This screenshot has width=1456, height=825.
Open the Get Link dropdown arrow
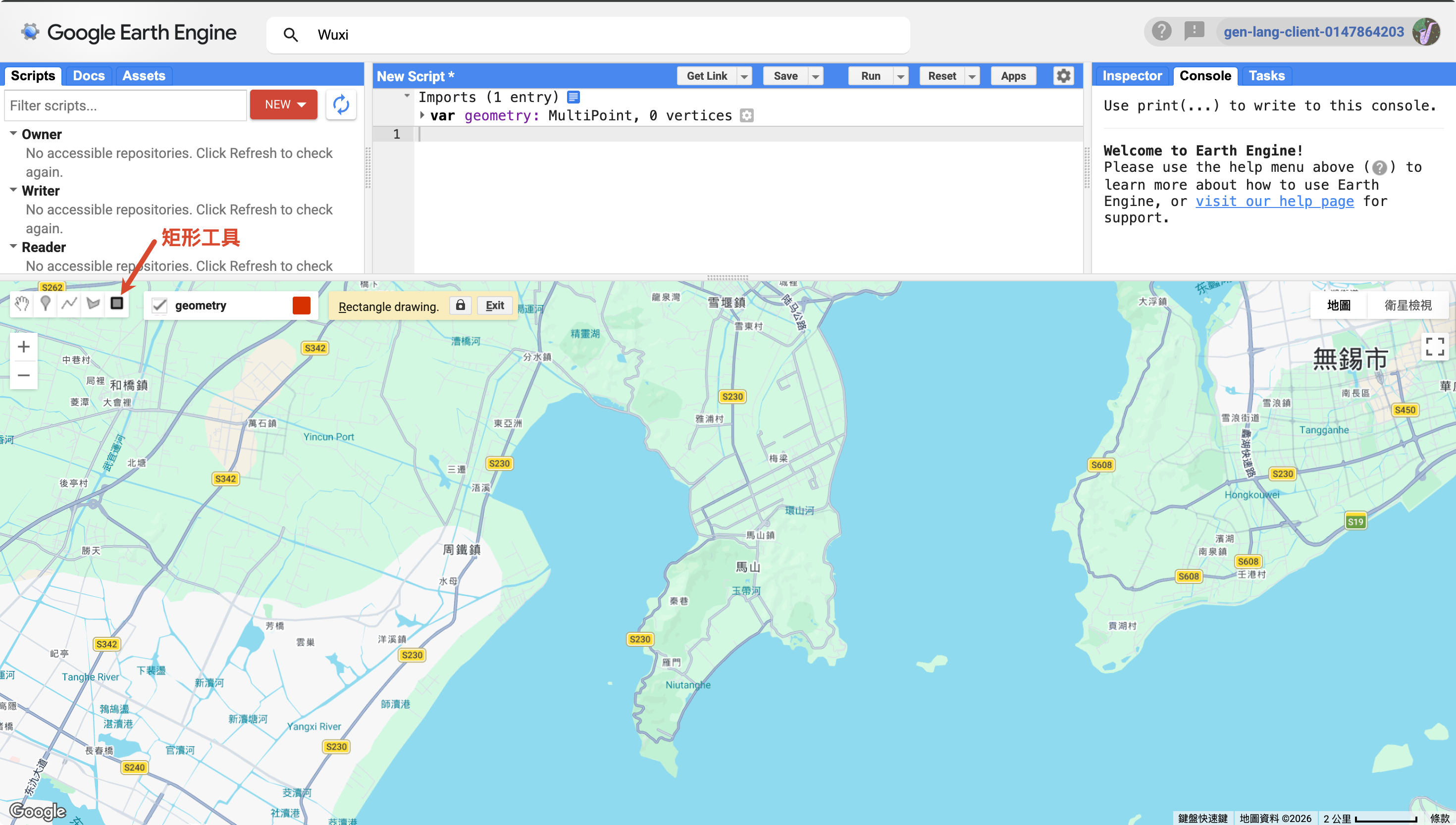point(744,76)
